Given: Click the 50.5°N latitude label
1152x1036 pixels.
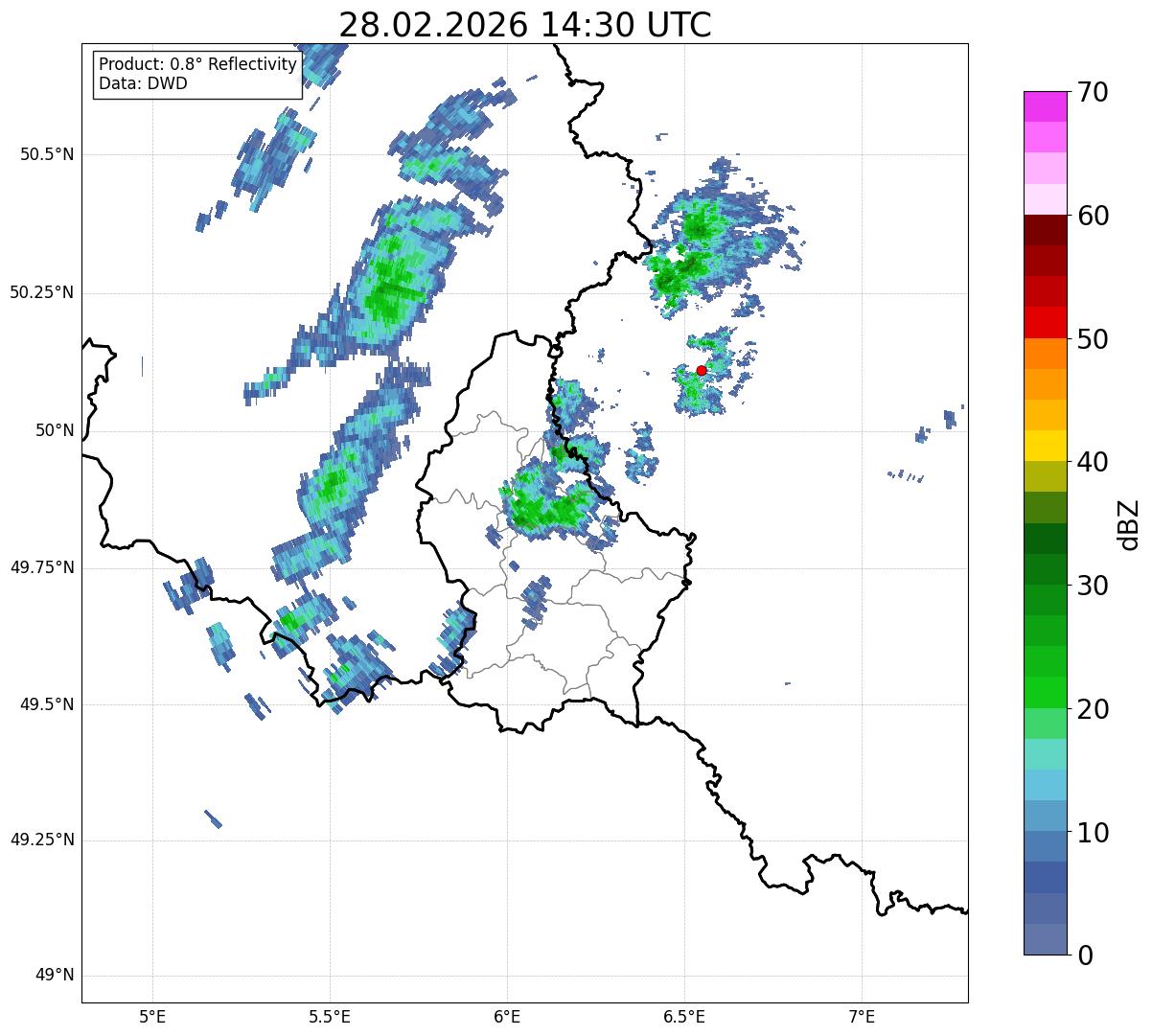Looking at the screenshot, I should [47, 154].
